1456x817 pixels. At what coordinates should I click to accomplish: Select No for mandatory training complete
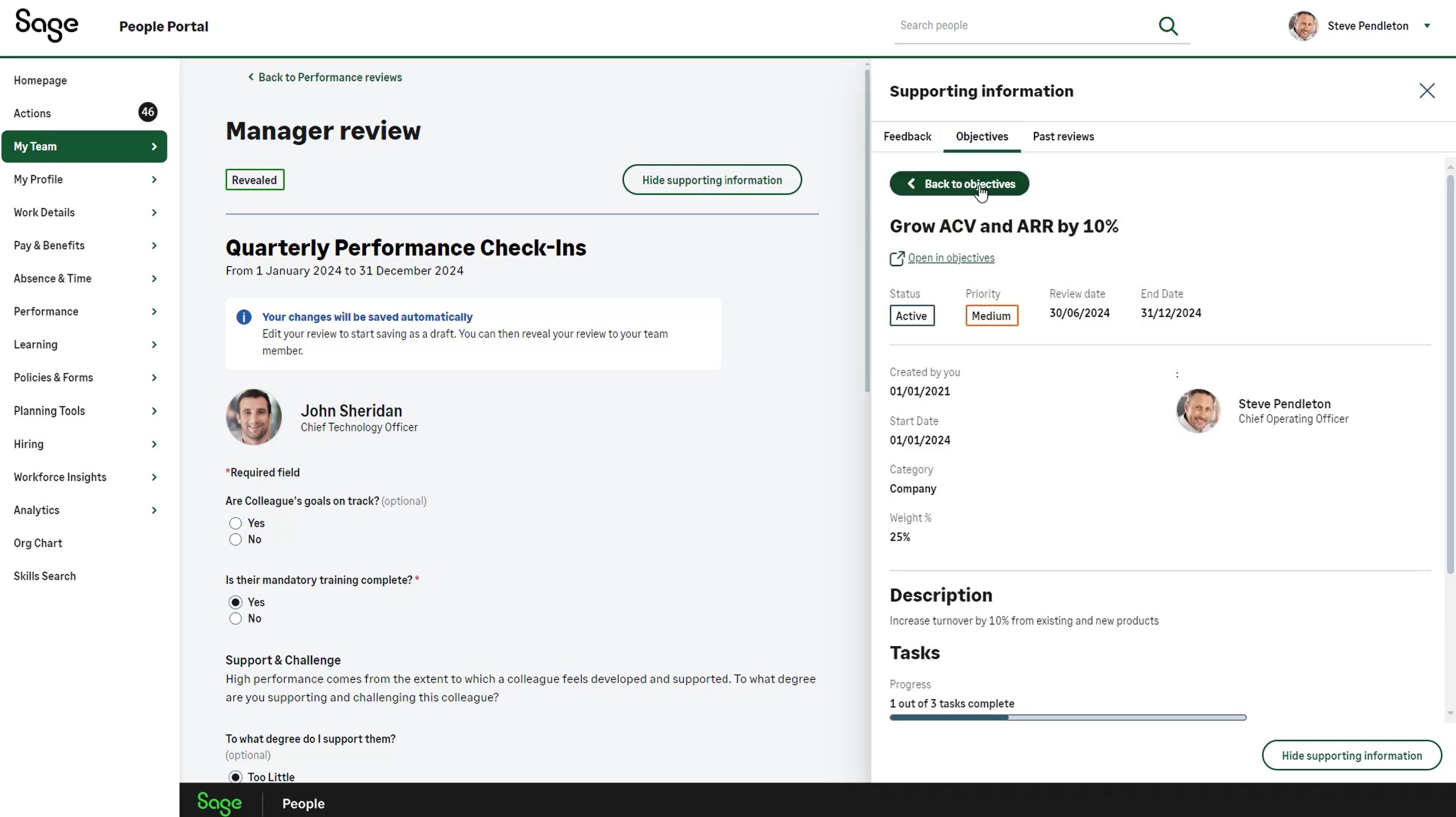coord(235,618)
